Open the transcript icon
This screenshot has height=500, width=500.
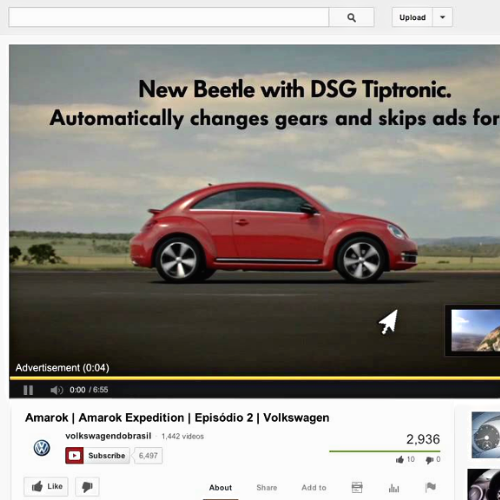pos(357,487)
